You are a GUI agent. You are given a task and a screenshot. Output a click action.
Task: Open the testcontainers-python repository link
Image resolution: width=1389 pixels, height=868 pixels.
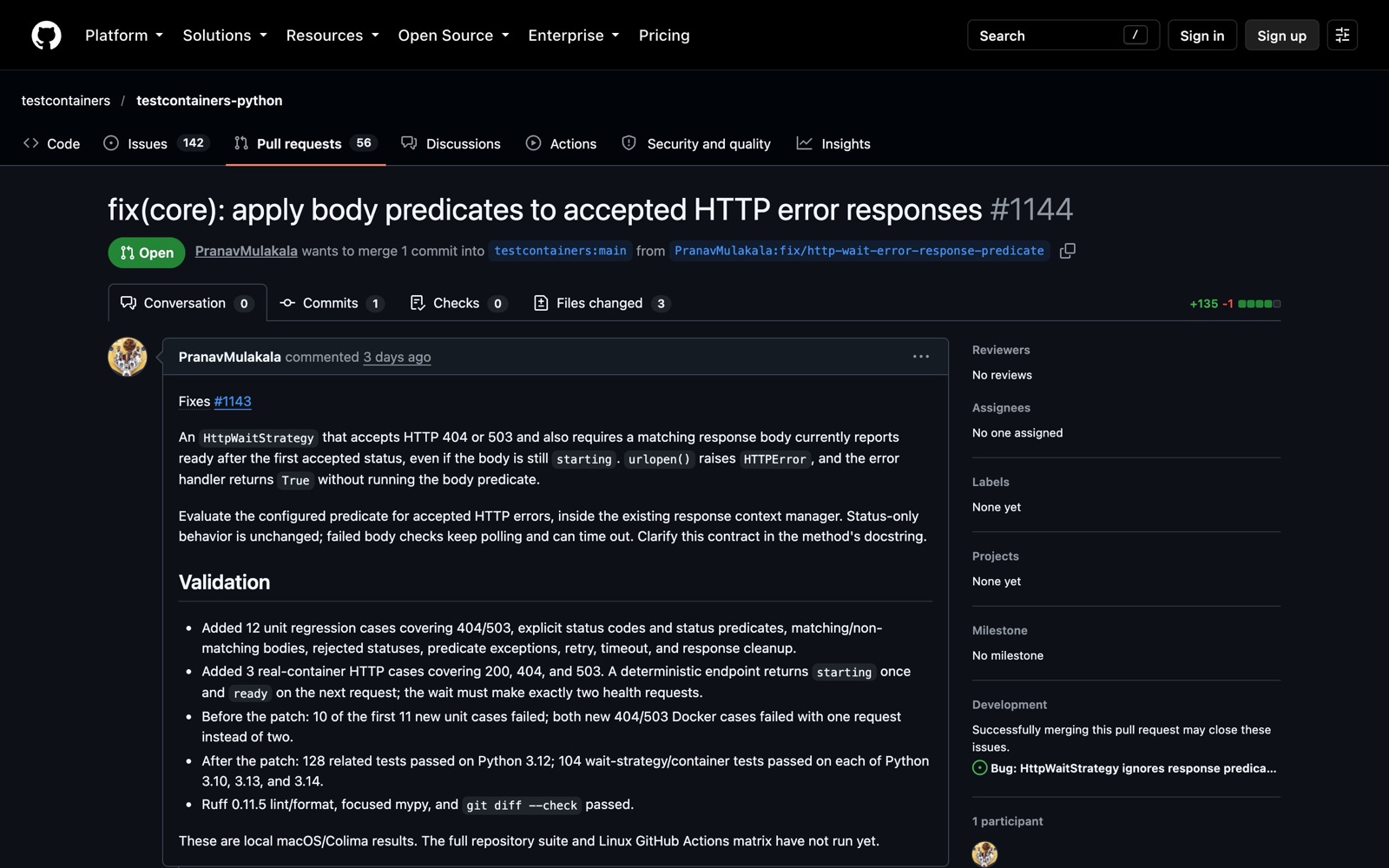209,101
